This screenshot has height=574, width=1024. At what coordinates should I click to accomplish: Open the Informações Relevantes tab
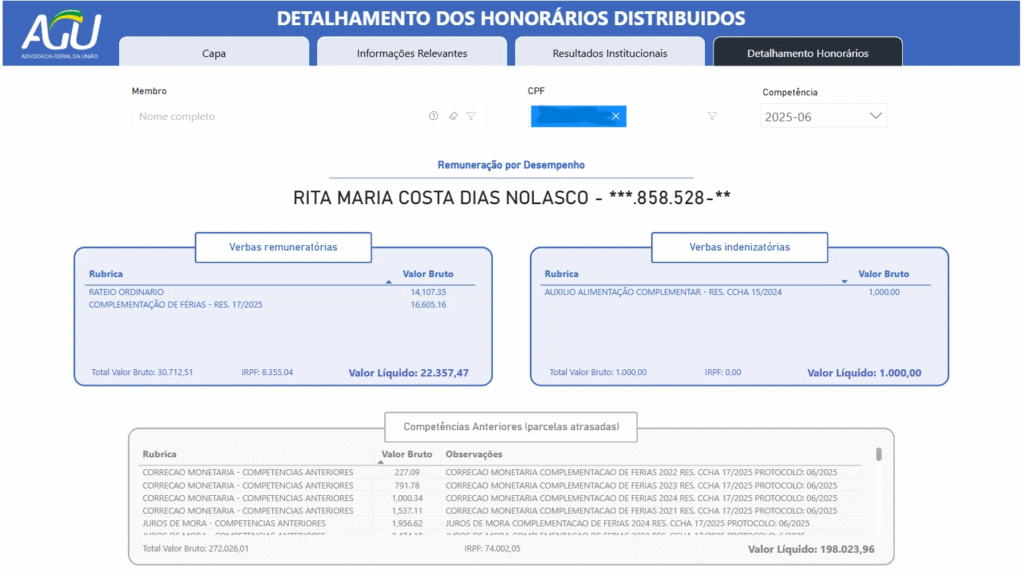point(411,53)
